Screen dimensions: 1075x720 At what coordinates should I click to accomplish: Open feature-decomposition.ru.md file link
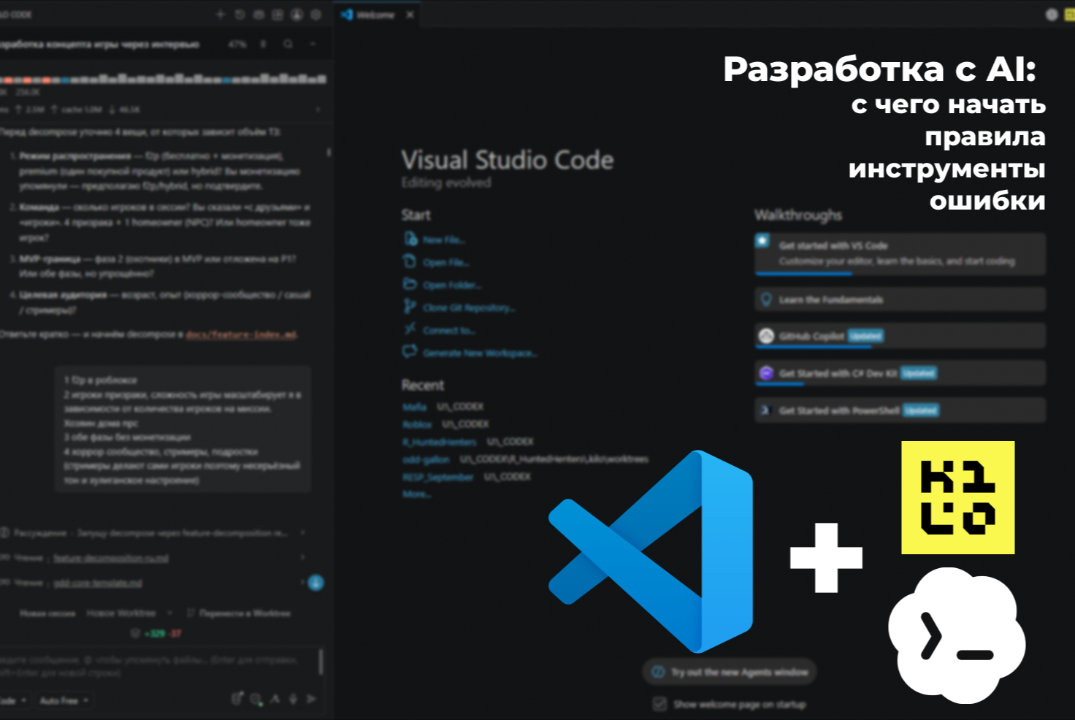click(110, 558)
